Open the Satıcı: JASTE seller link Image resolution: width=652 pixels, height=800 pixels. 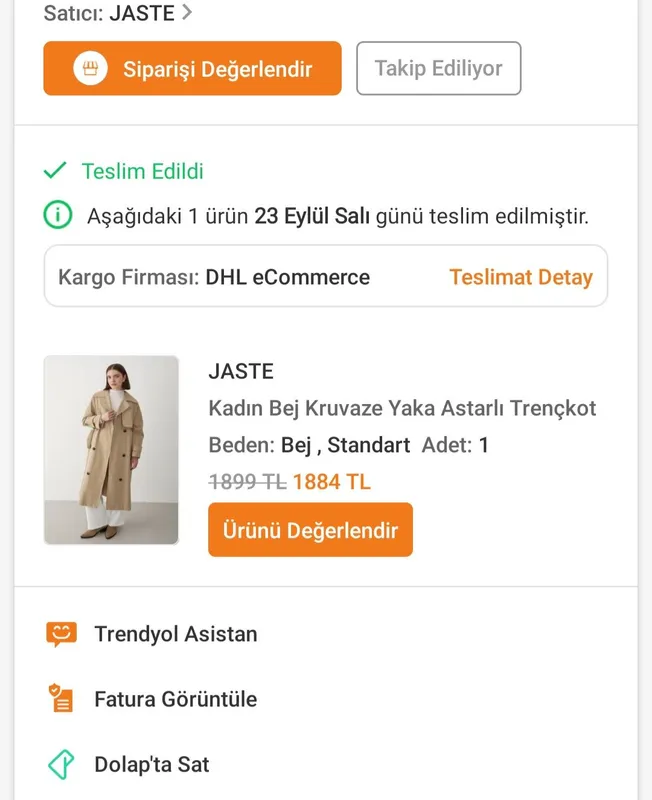pyautogui.click(x=118, y=13)
